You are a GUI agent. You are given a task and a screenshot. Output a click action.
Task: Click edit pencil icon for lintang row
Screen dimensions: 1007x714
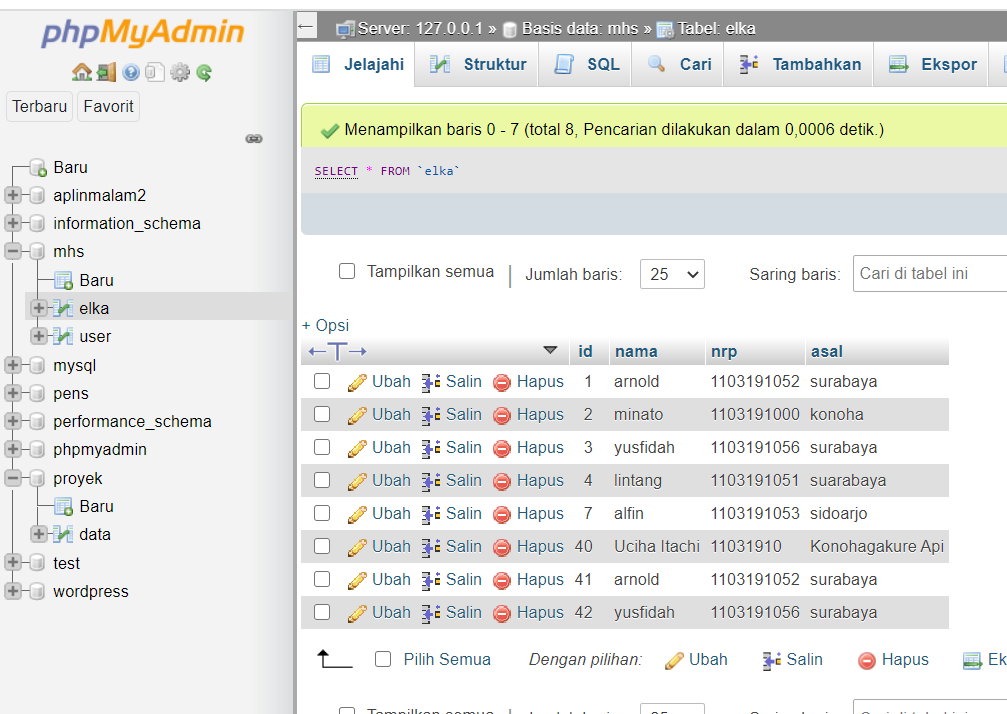357,481
